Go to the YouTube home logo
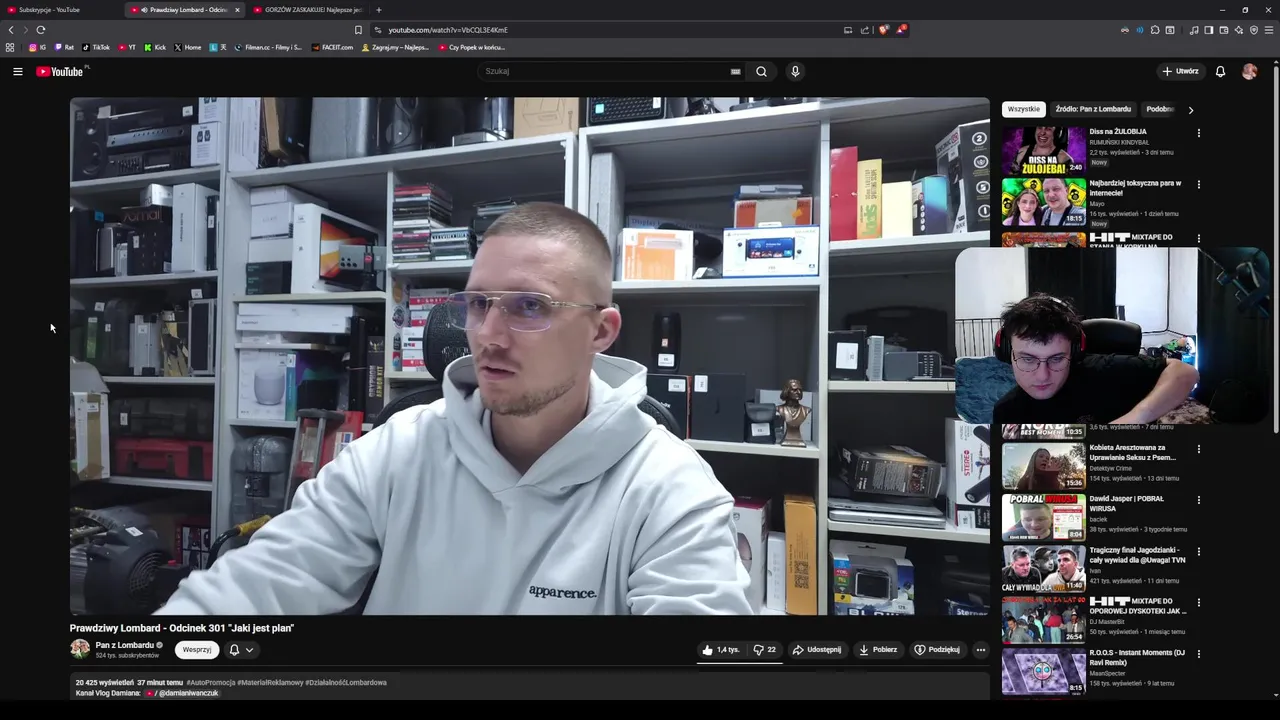 [x=62, y=71]
